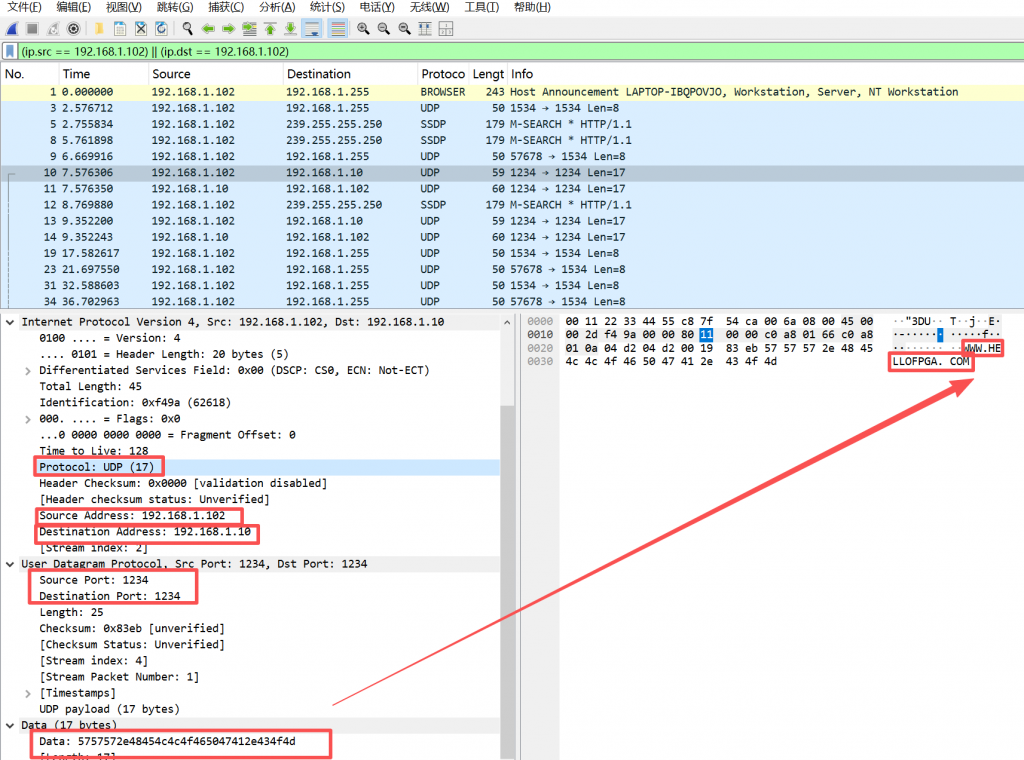Click the Destination column header

[318, 74]
